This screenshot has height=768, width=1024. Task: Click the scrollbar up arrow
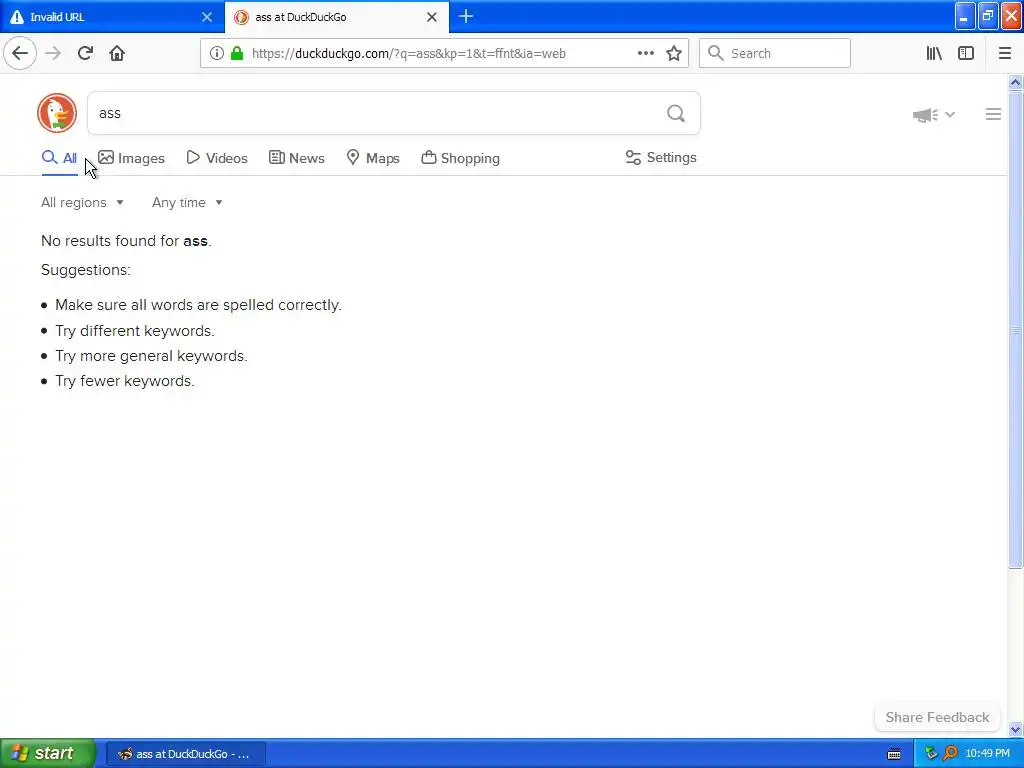(1015, 82)
